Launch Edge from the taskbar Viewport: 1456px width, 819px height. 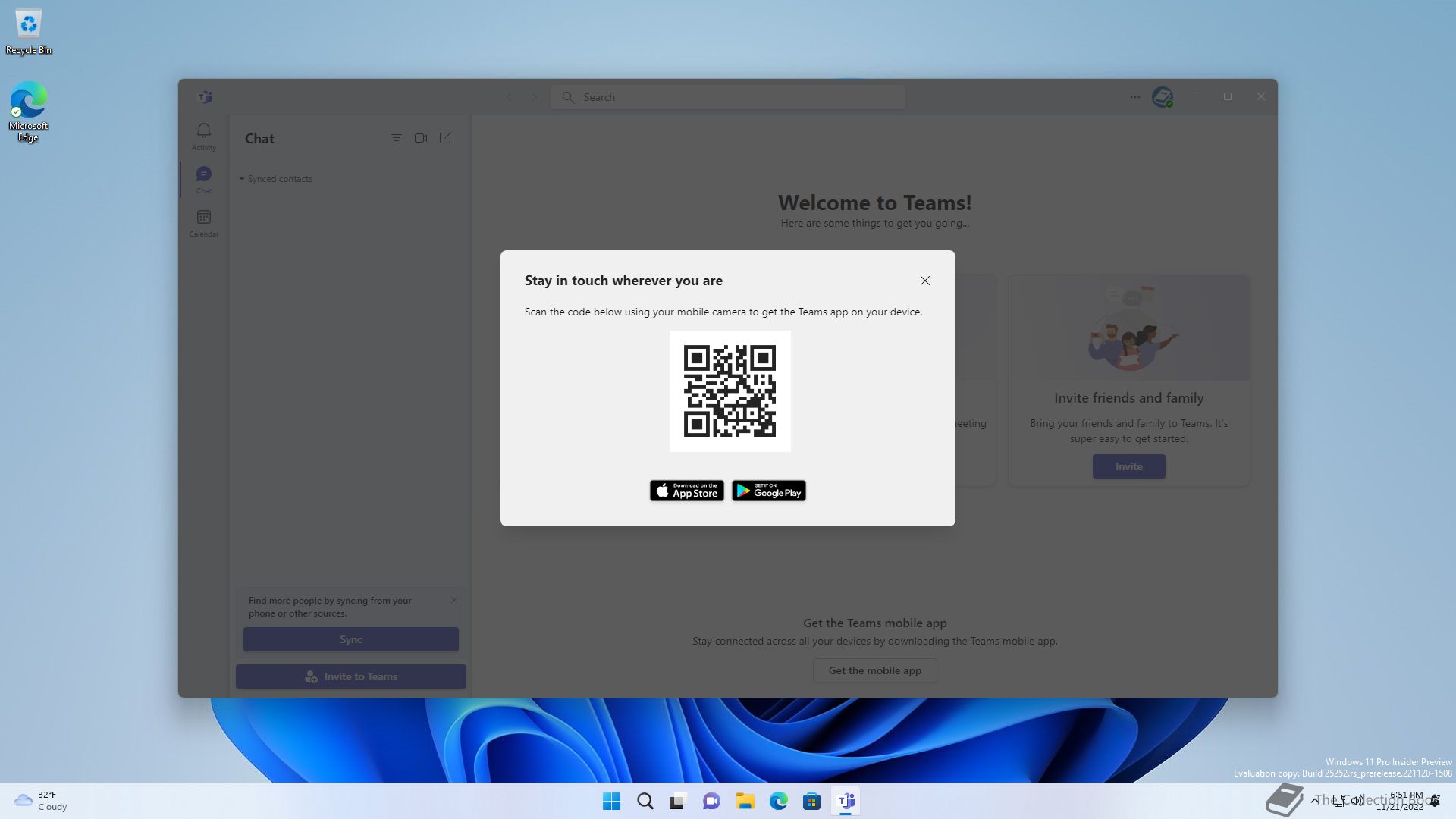[x=778, y=801]
